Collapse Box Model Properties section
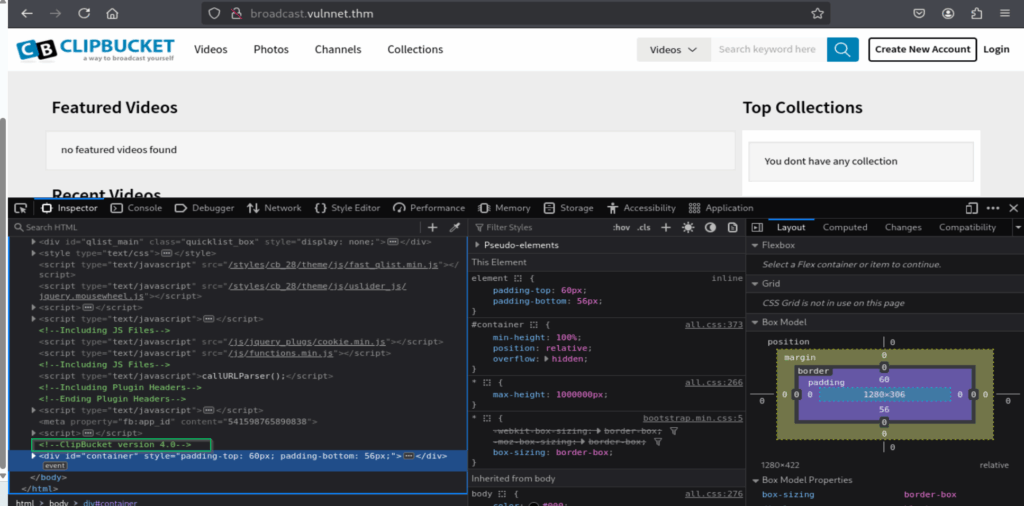 pyautogui.click(x=756, y=480)
